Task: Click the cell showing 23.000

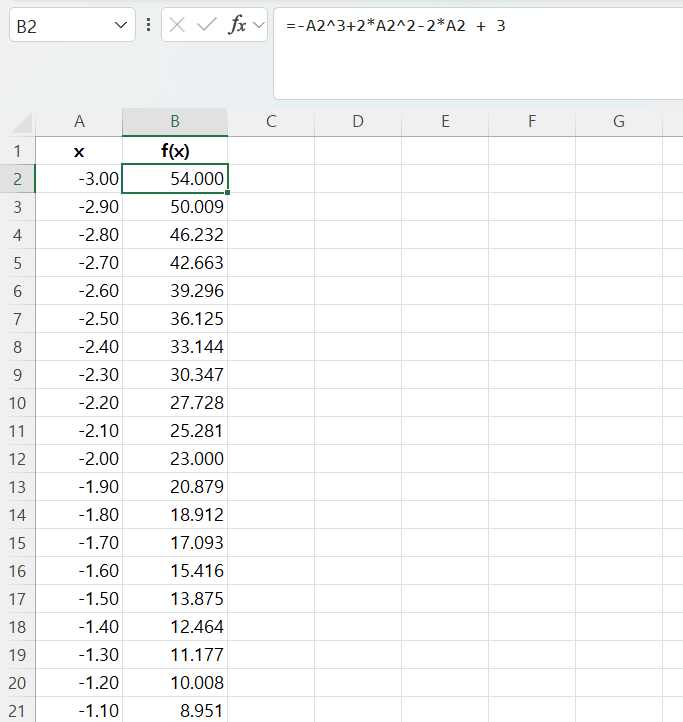Action: coord(175,459)
